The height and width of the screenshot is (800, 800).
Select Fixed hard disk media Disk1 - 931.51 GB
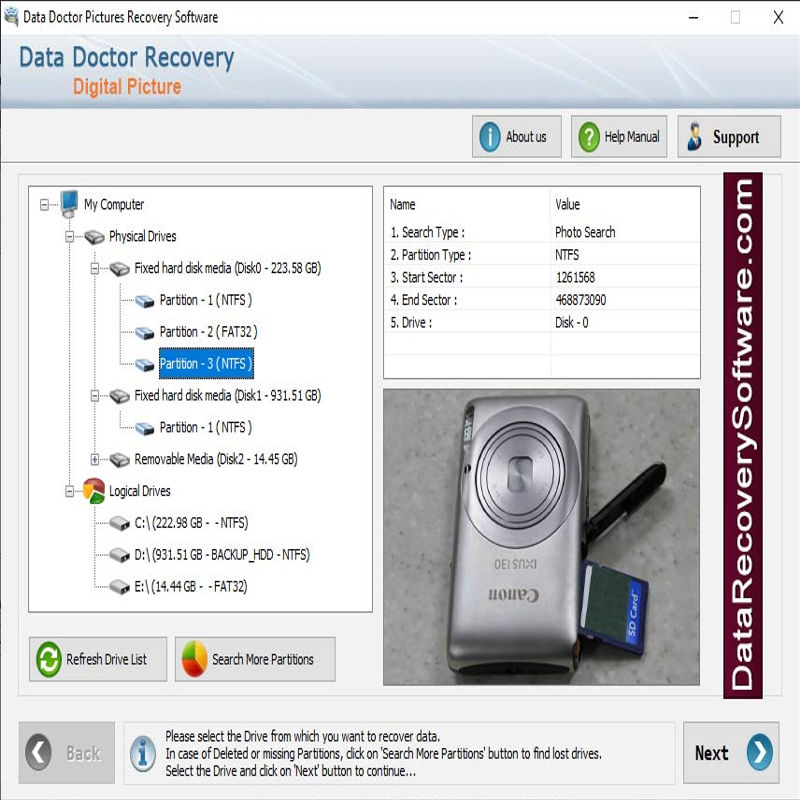[228, 396]
